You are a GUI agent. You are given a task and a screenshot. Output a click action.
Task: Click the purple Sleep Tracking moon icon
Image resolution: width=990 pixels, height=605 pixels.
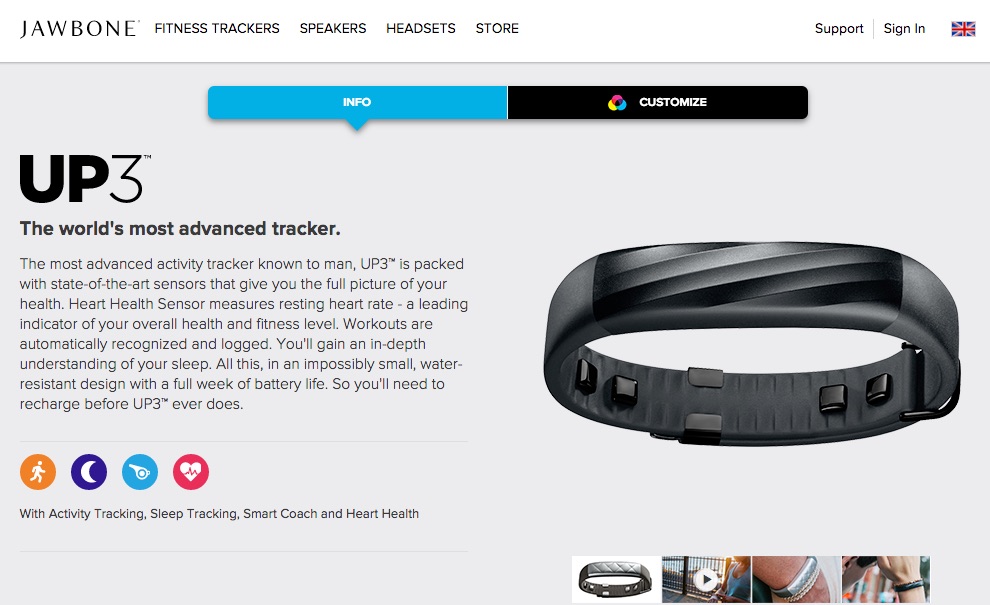[x=89, y=472]
